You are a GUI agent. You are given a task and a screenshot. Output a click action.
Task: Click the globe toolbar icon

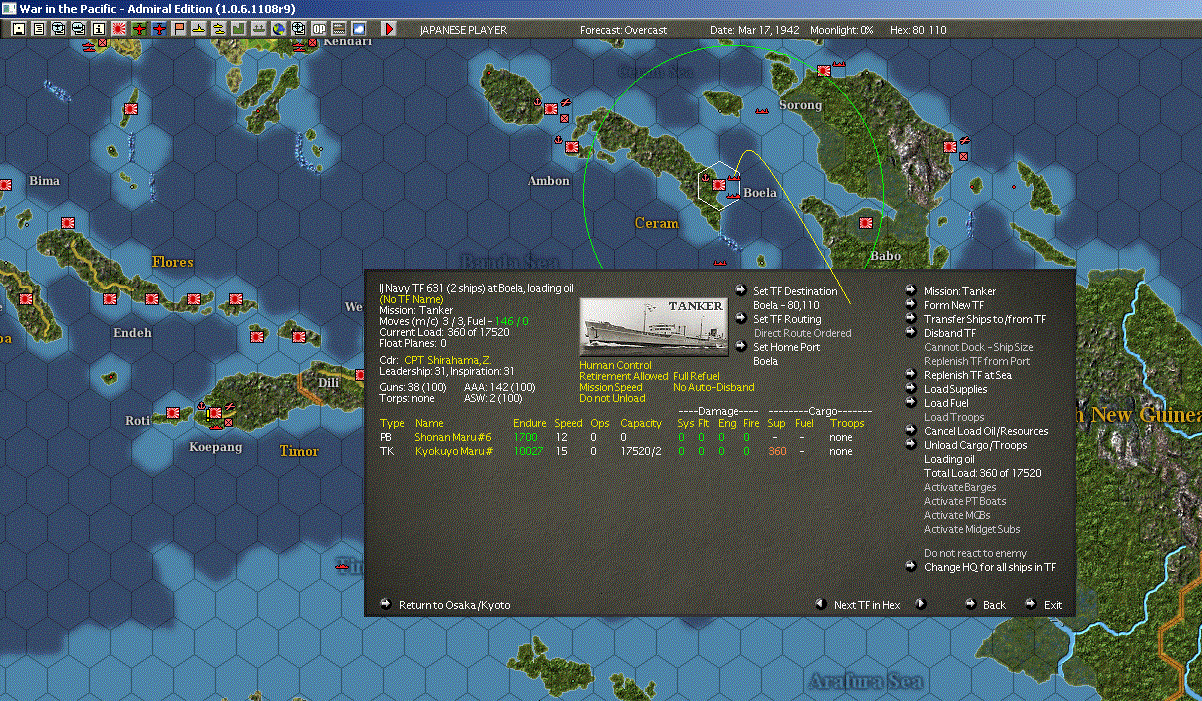coord(278,29)
